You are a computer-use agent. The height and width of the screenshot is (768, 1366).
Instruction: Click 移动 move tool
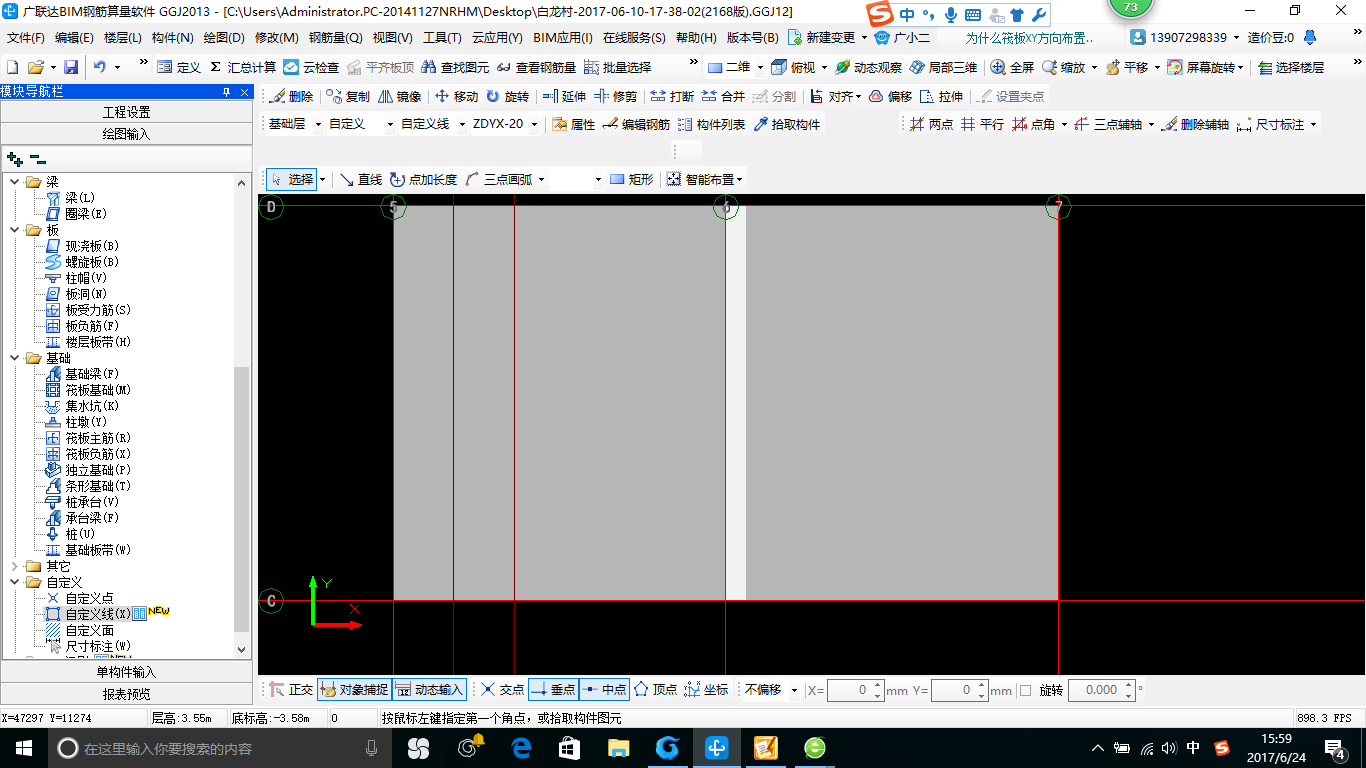pos(456,96)
